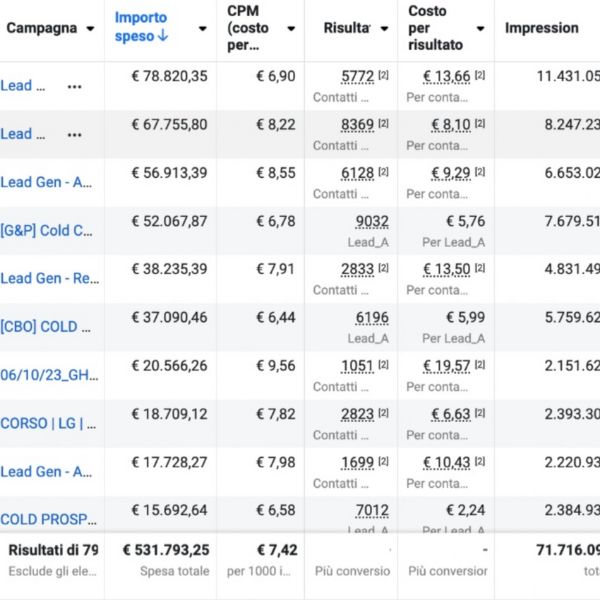Open the Costo per risultato dropdown arrow
The width and height of the screenshot is (600, 600).
481,28
